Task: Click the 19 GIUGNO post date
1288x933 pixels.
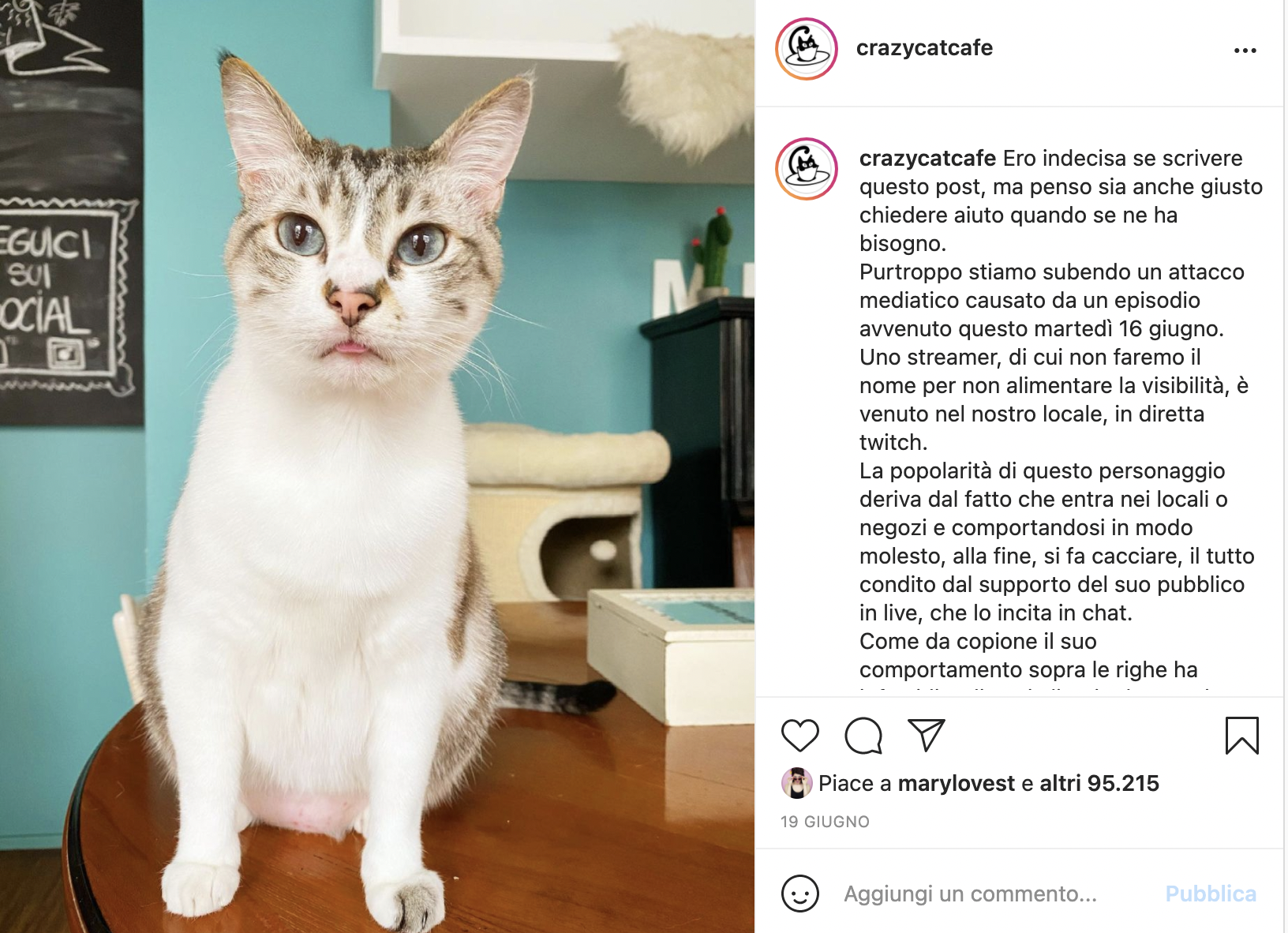Action: coord(825,822)
